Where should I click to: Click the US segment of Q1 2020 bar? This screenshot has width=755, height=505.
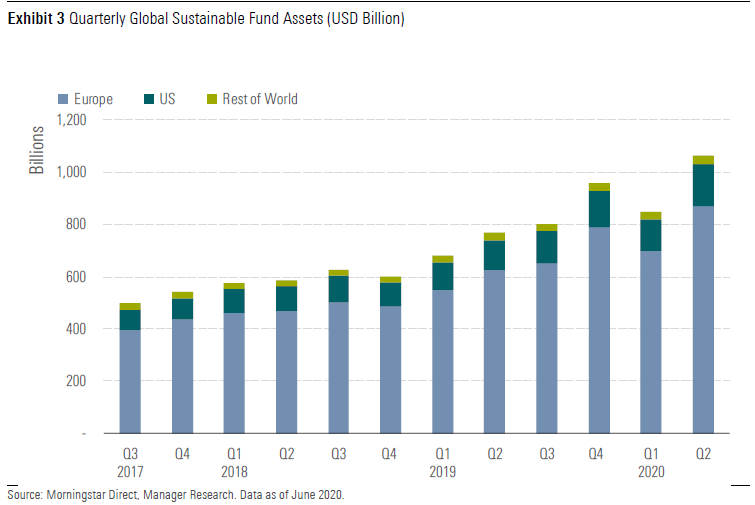(651, 235)
